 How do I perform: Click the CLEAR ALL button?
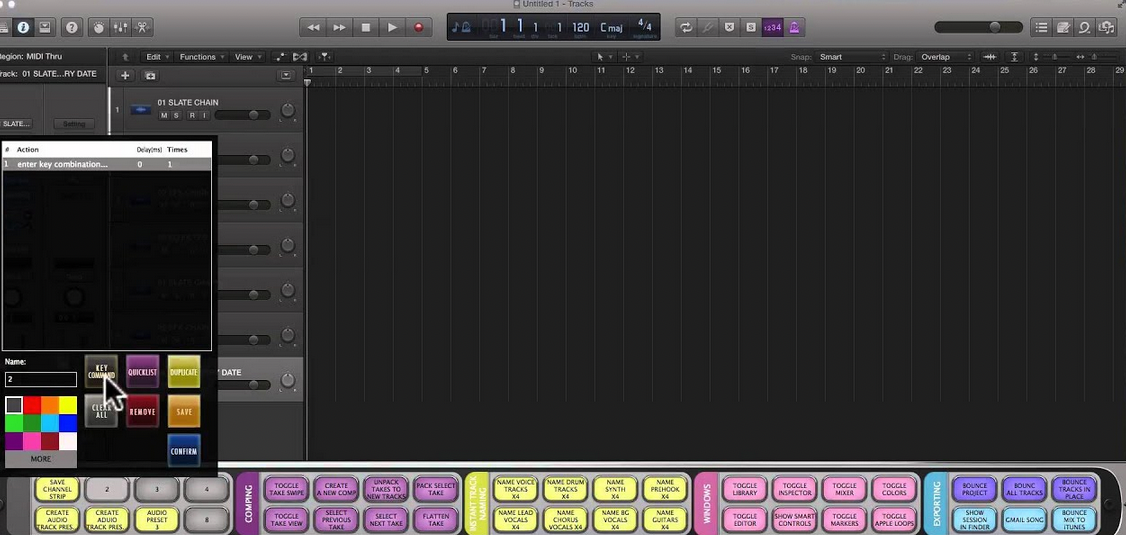[101, 411]
